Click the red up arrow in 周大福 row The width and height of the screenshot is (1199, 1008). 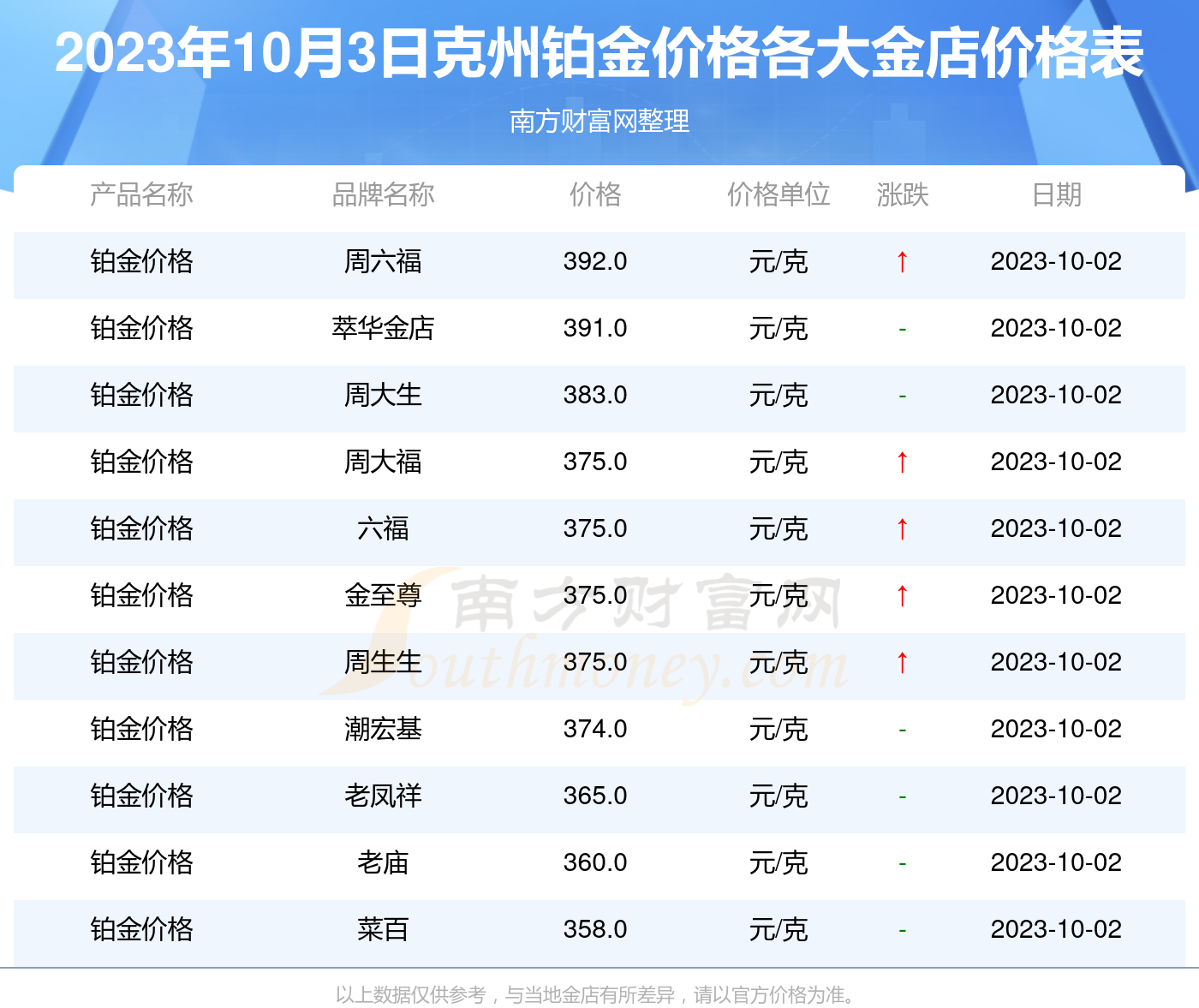point(902,462)
